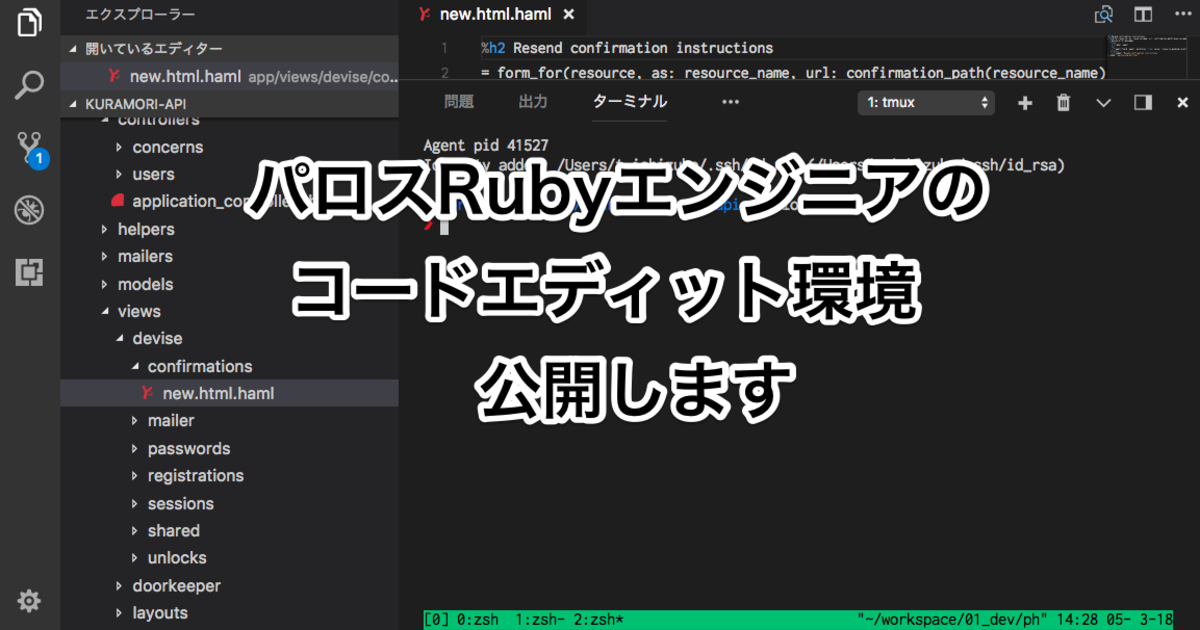Screen dimensions: 1200x630
Task: Open the Debug view in activity bar
Action: pyautogui.click(x=29, y=210)
